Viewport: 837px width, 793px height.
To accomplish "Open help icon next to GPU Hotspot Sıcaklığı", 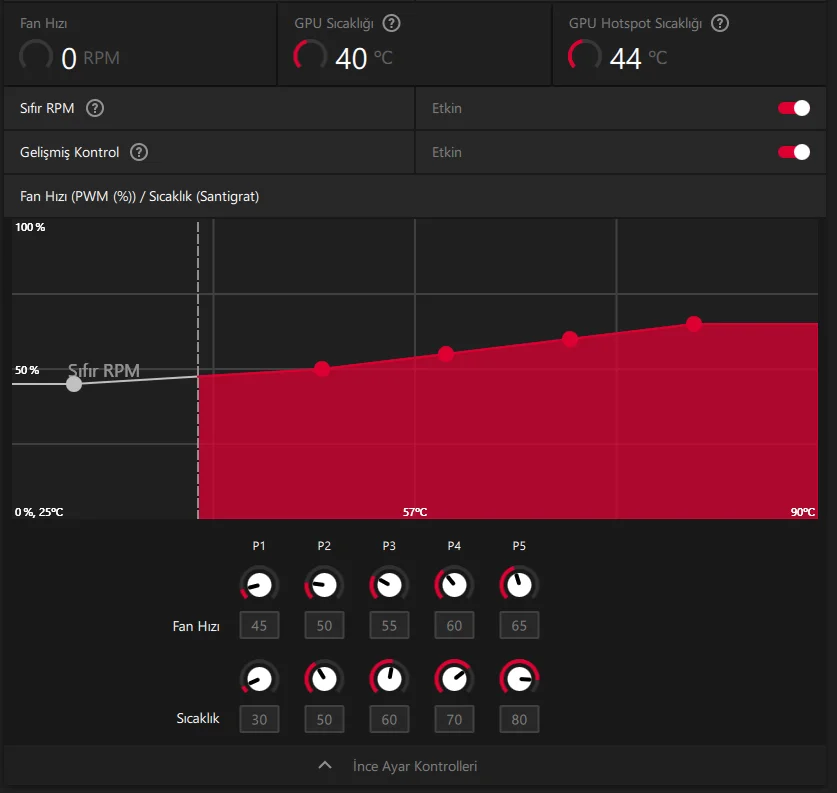I will click(720, 23).
